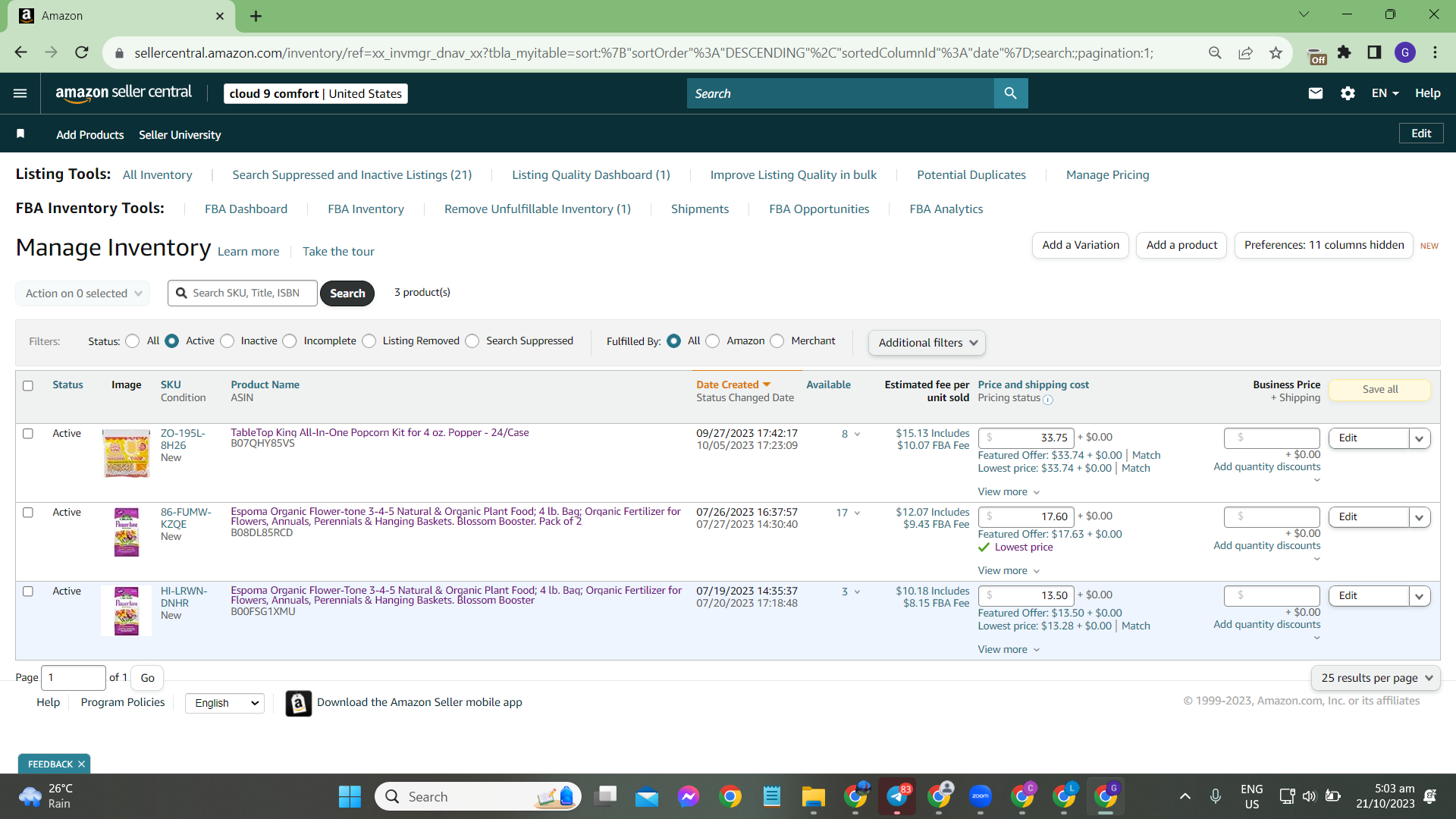Open Listing Quality Dashboard (1)
Image resolution: width=1456 pixels, height=819 pixels.
[591, 175]
